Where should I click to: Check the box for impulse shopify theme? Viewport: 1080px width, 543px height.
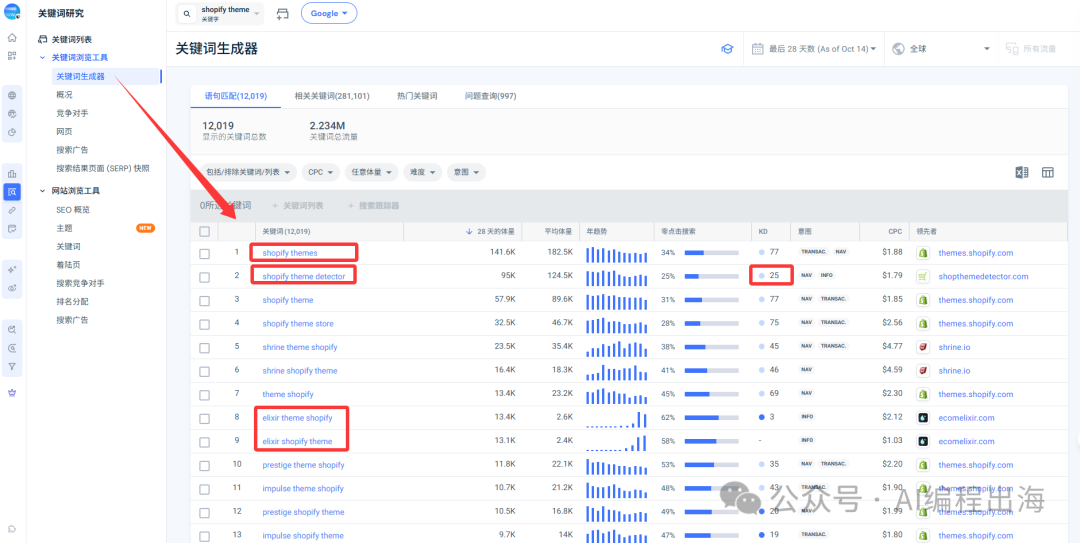pos(204,536)
